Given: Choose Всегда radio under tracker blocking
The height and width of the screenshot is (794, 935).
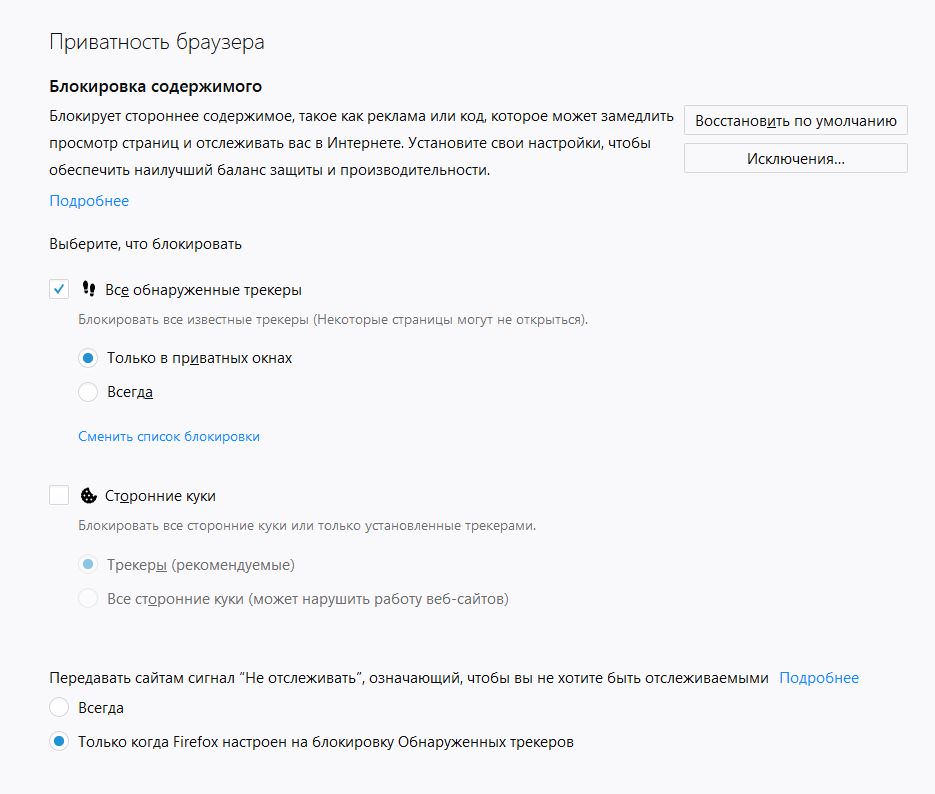Looking at the screenshot, I should [88, 392].
